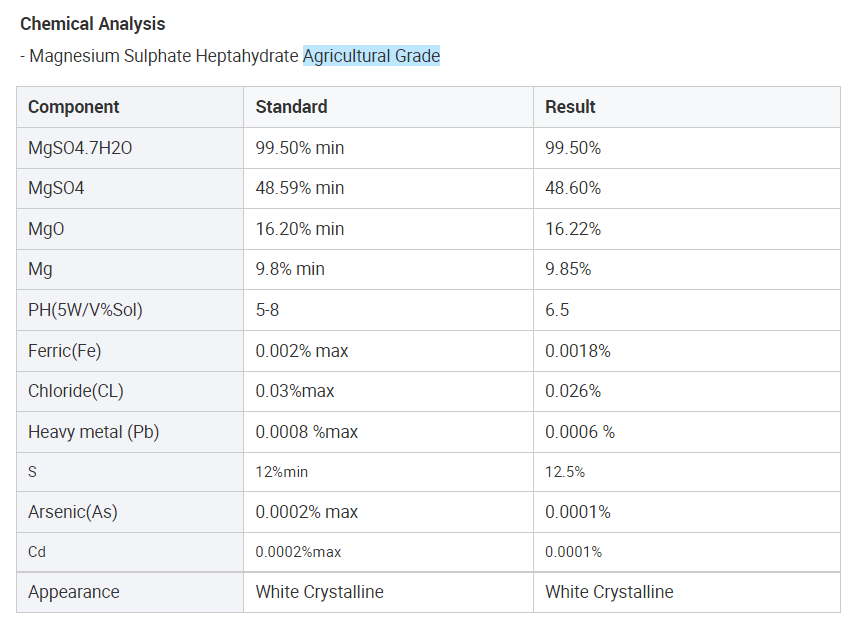The height and width of the screenshot is (624, 859).
Task: Click the "48.59% min" standard cell
Action: [299, 188]
